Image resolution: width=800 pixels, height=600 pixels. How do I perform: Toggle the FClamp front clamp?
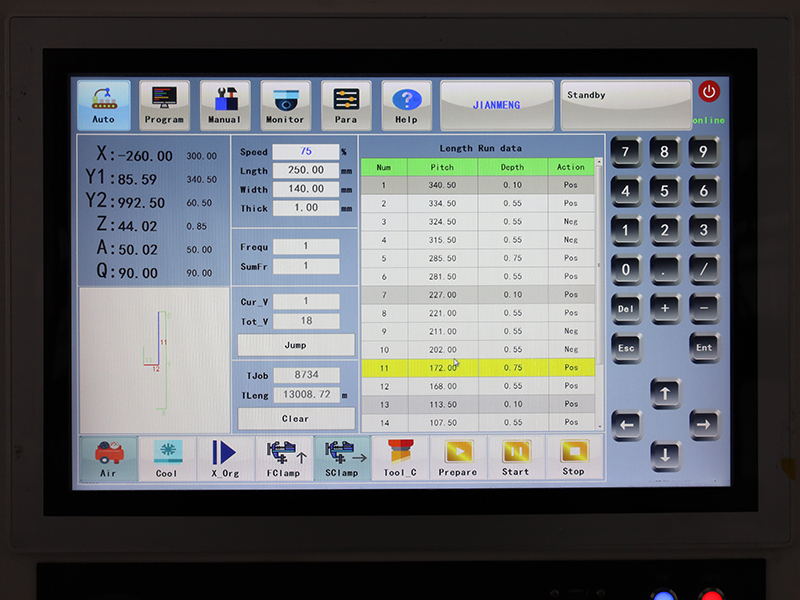(284, 458)
